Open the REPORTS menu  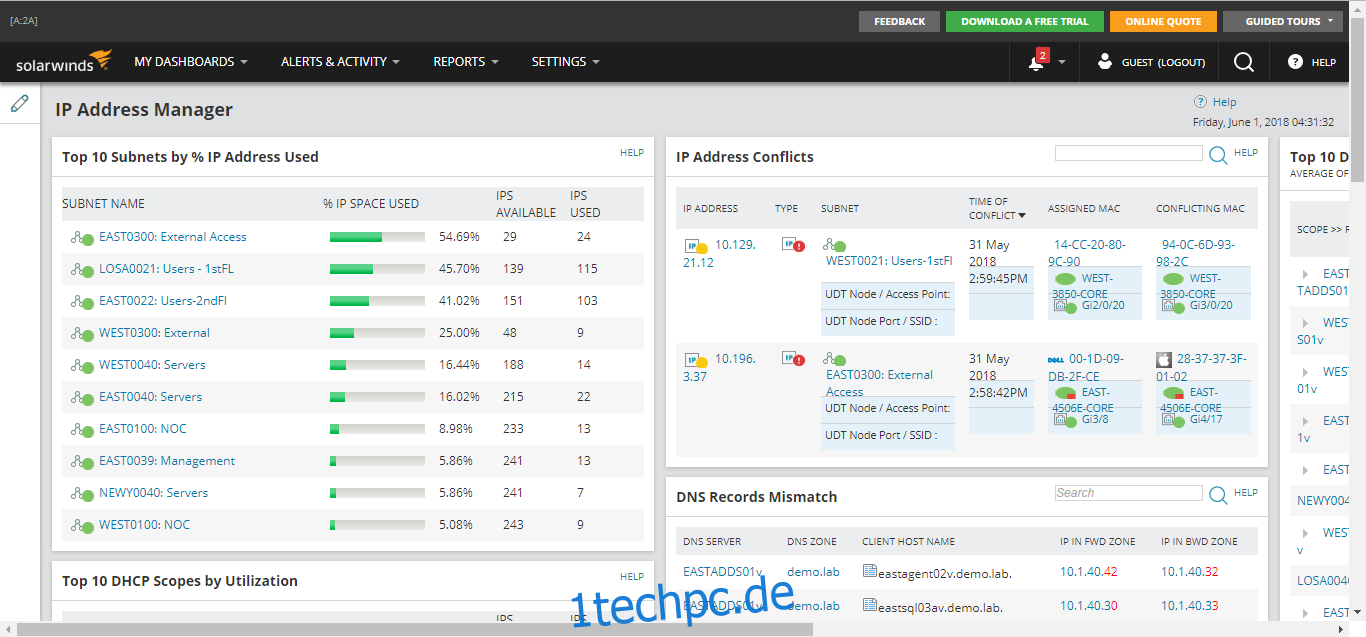(466, 62)
